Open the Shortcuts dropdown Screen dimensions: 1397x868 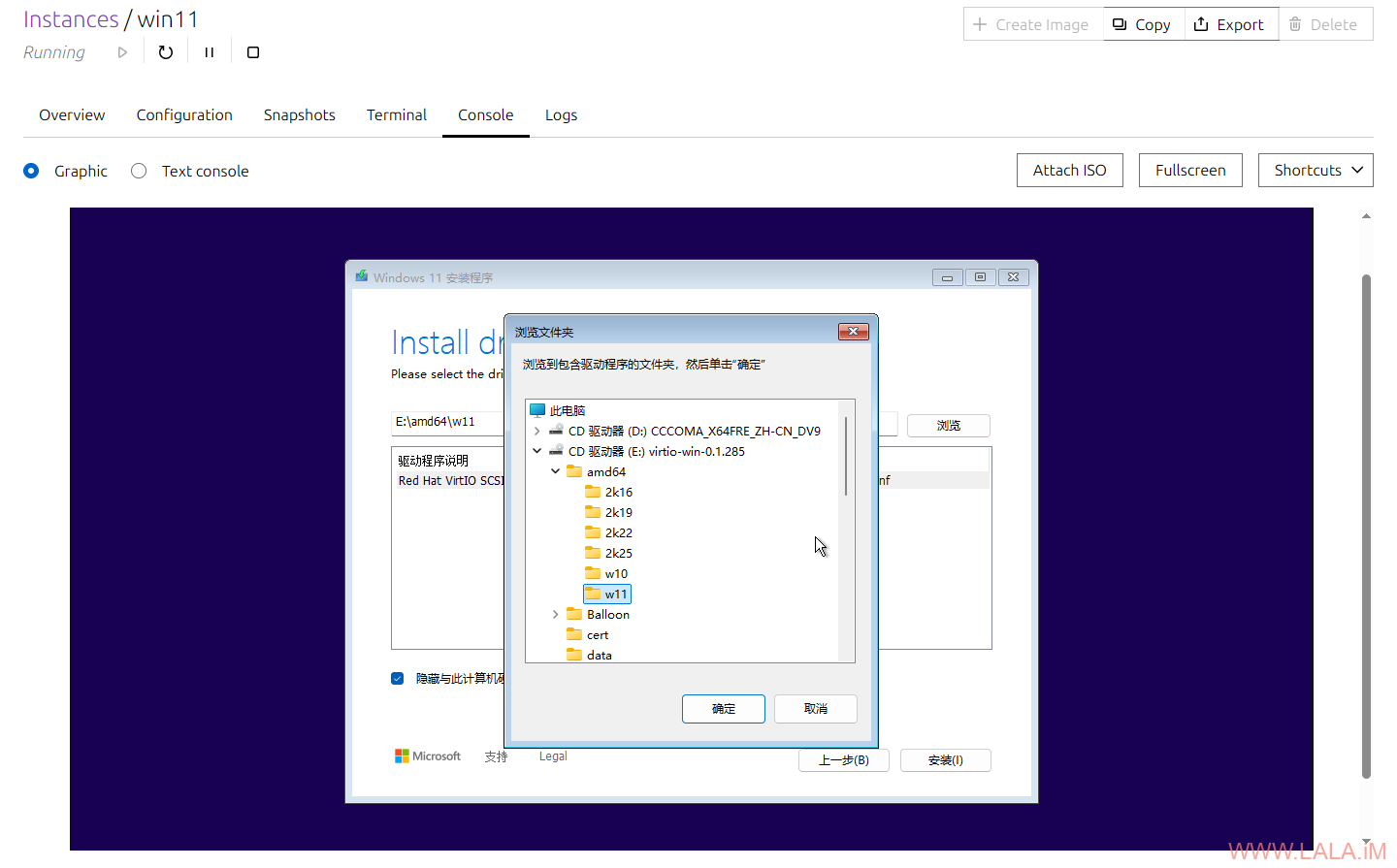pyautogui.click(x=1315, y=170)
